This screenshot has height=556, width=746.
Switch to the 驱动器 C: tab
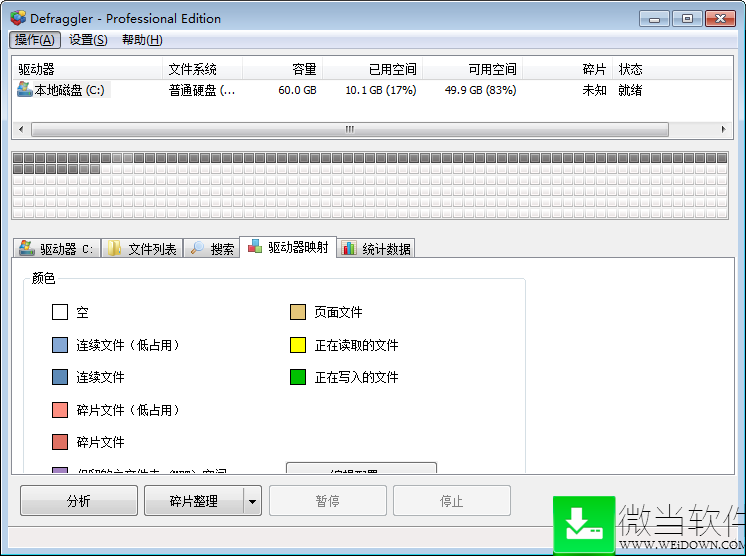click(x=57, y=248)
